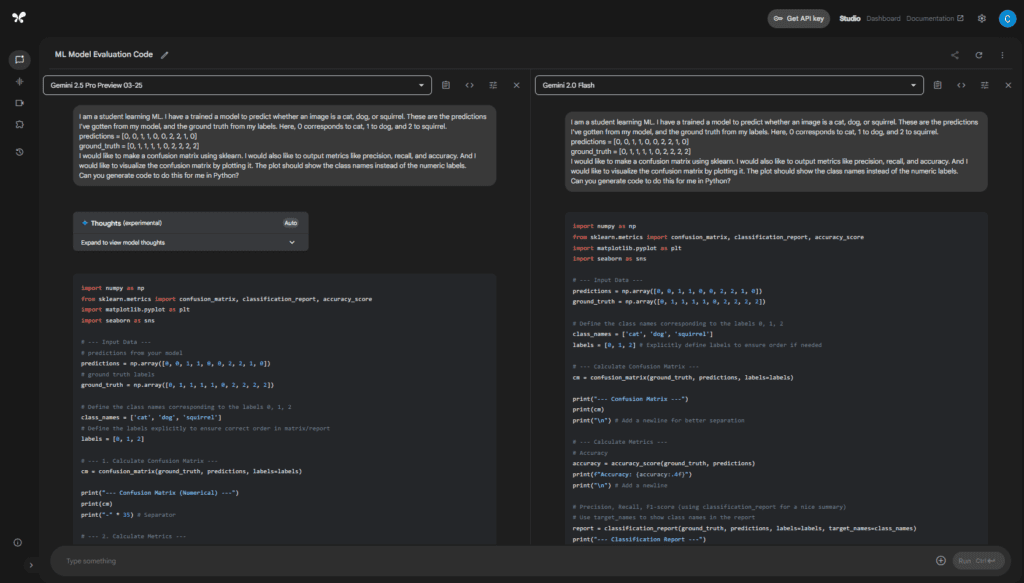Image resolution: width=1024 pixels, height=583 pixels.
Task: Open the Documentation link
Action: click(935, 18)
